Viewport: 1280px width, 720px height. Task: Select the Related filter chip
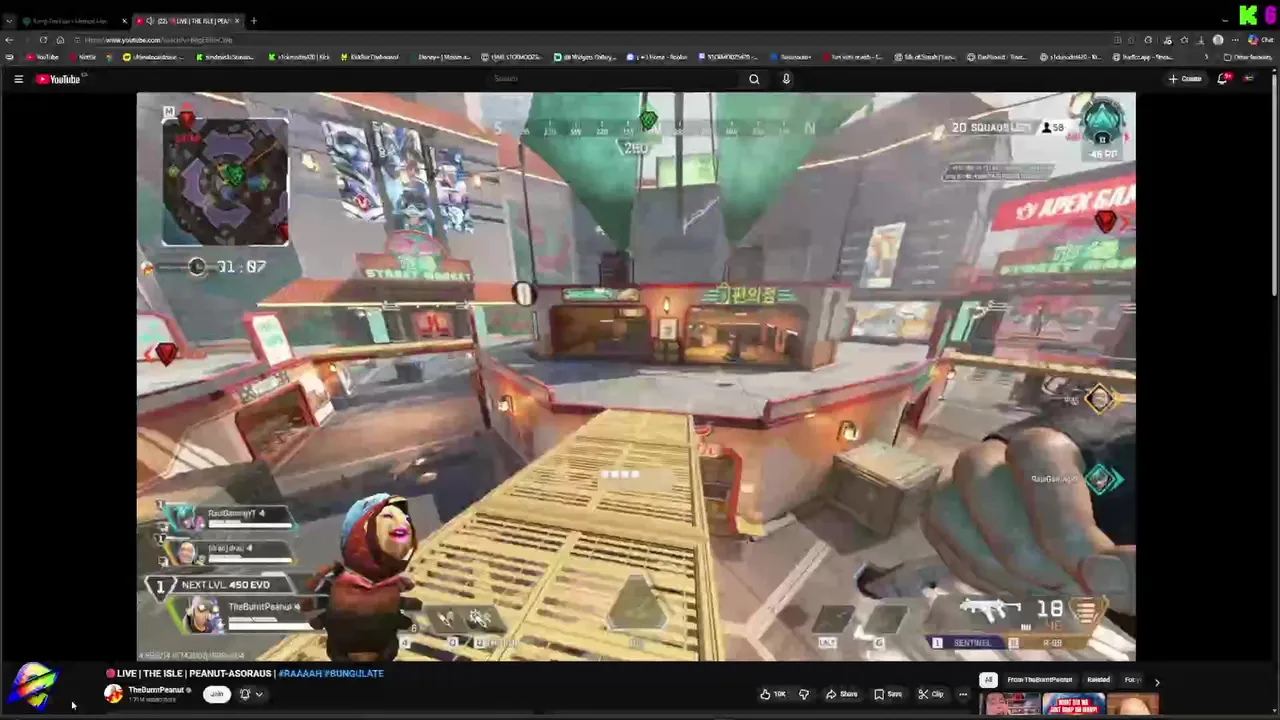pos(1098,680)
